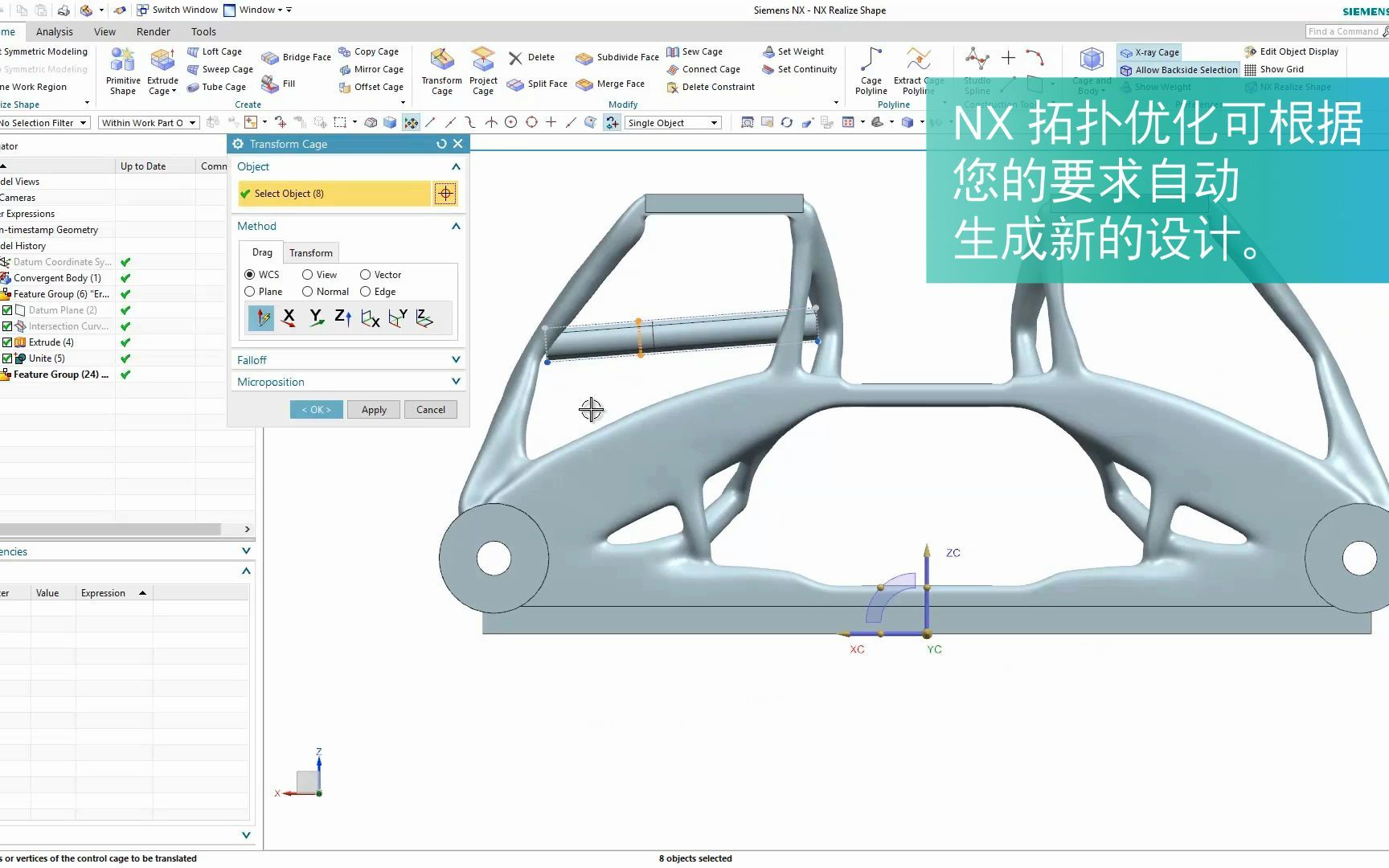This screenshot has width=1389, height=868.
Task: Switch to the Transform method tab
Action: click(311, 252)
